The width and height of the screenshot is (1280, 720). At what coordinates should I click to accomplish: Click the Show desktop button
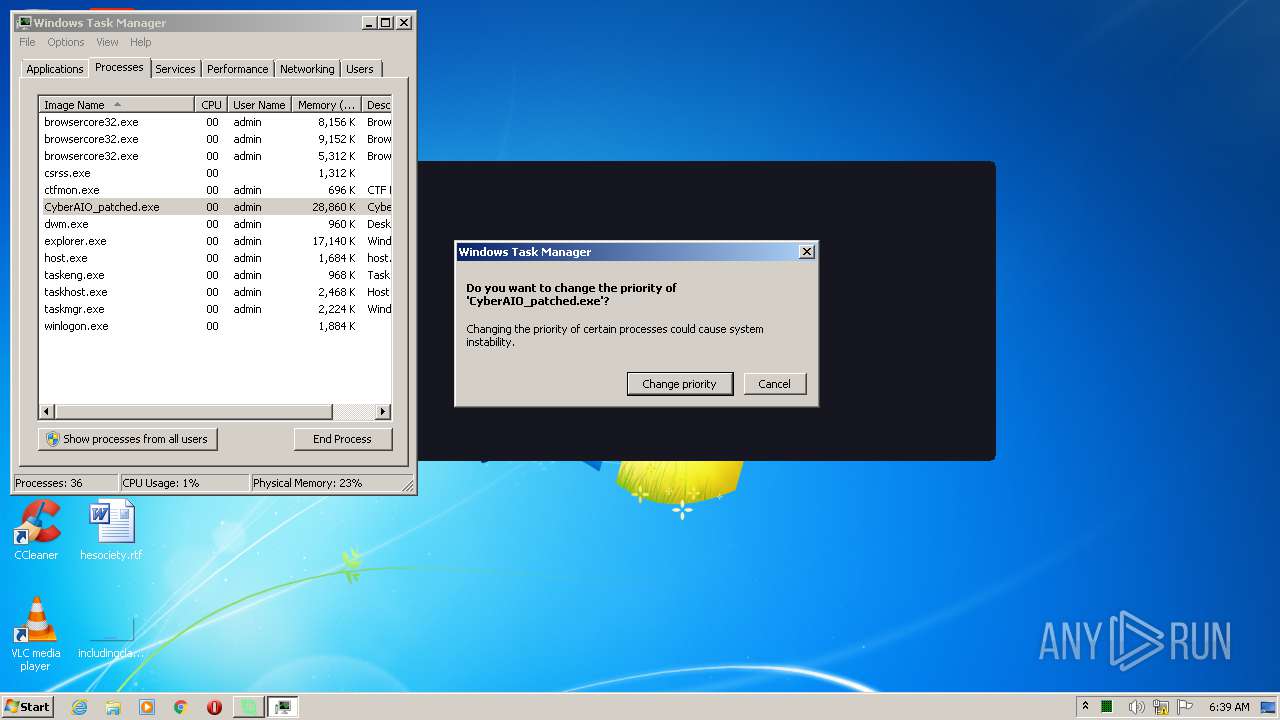pyautogui.click(x=1268, y=707)
